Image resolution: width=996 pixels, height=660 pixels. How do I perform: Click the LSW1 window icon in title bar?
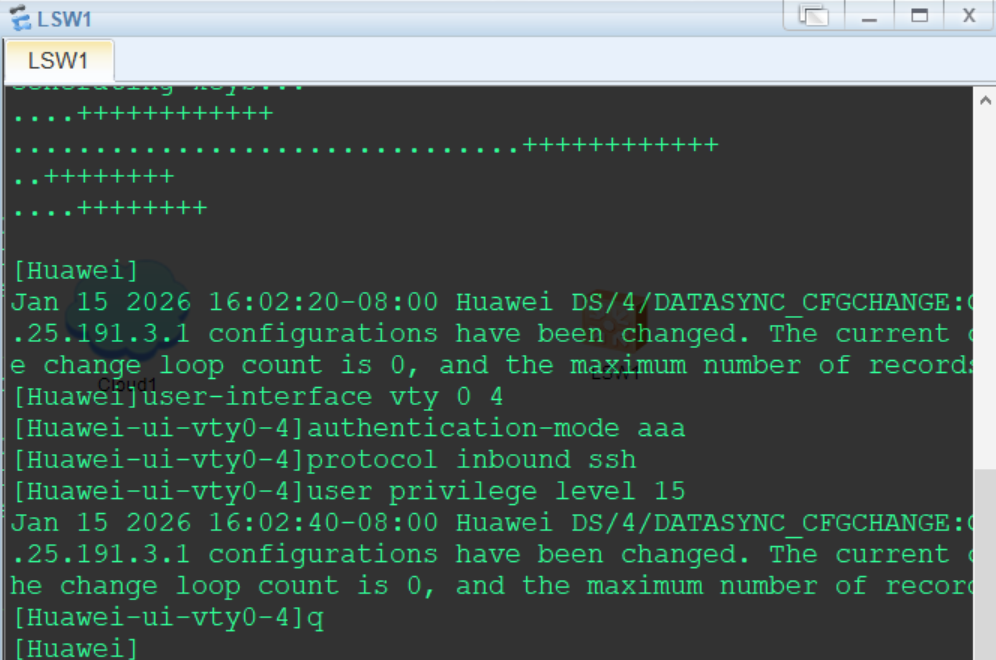tap(19, 18)
